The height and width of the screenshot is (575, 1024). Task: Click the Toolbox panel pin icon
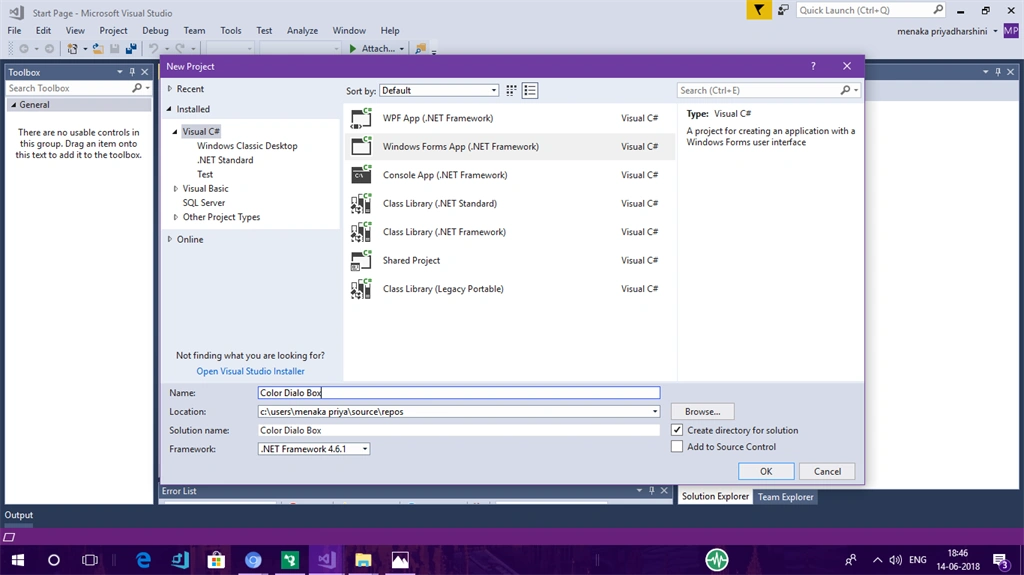pyautogui.click(x=132, y=72)
